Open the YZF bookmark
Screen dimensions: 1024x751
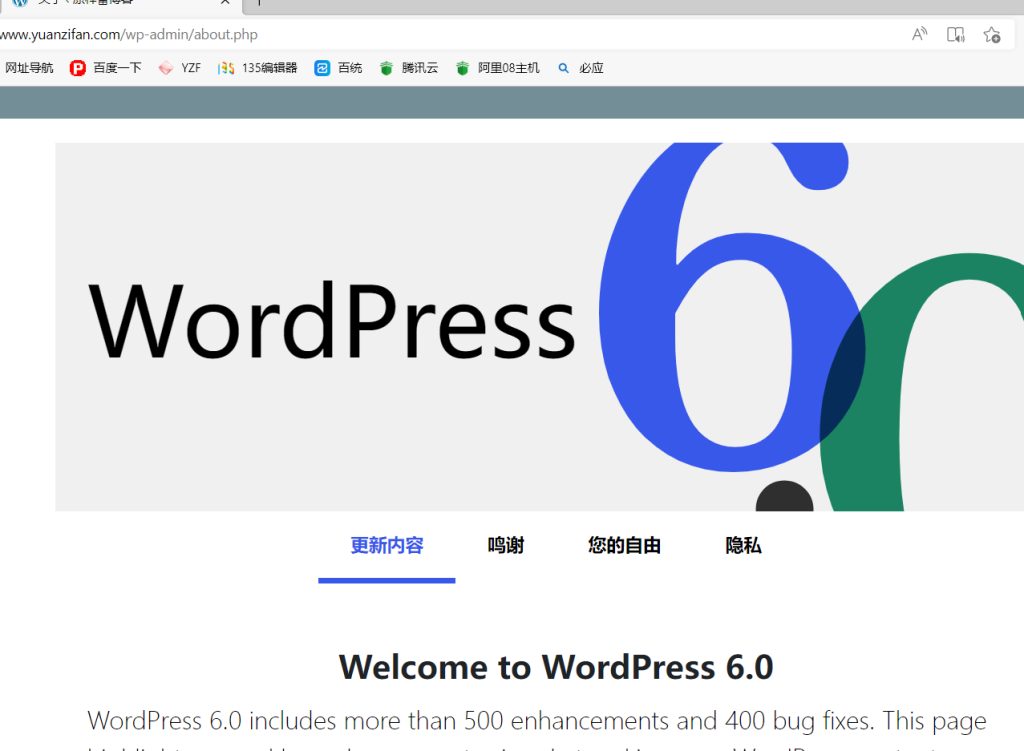pyautogui.click(x=180, y=68)
